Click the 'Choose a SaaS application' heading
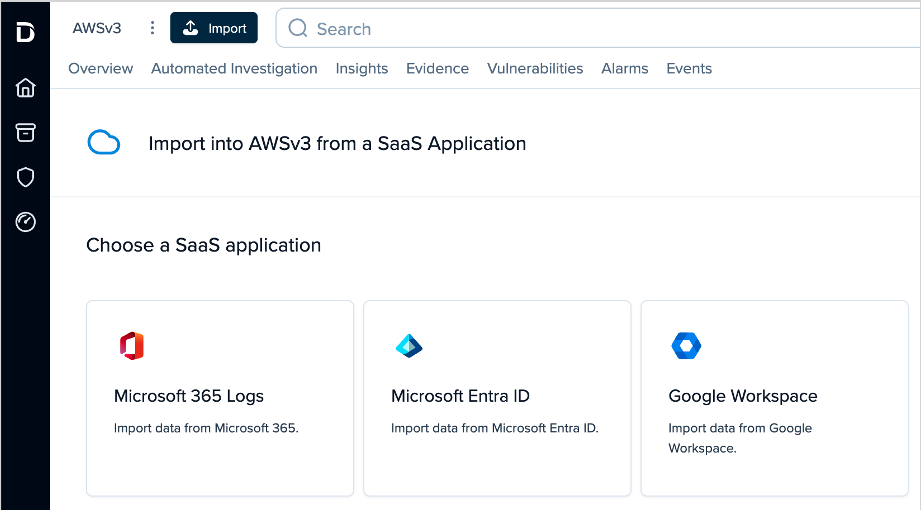921x510 pixels. point(203,245)
